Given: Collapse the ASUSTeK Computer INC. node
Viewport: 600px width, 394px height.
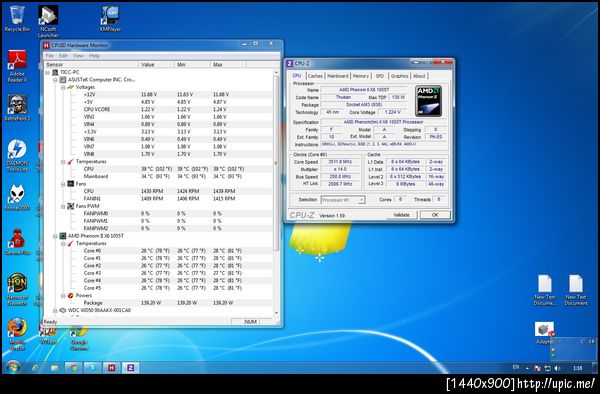Looking at the screenshot, I should [x=55, y=80].
